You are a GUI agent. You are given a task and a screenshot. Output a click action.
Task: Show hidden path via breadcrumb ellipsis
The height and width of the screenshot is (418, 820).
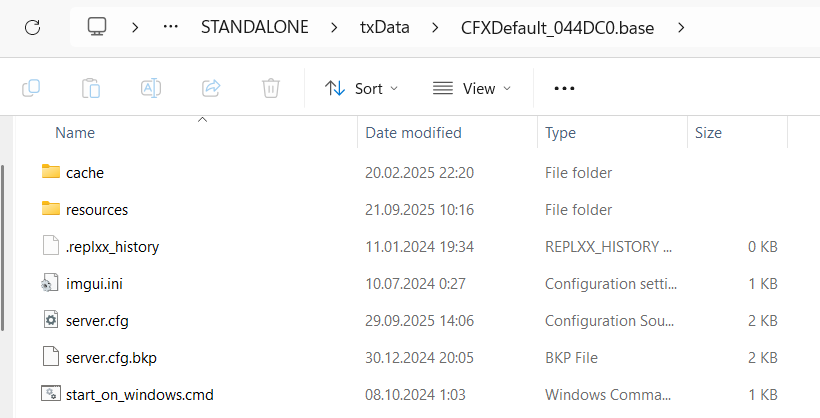[x=170, y=27]
